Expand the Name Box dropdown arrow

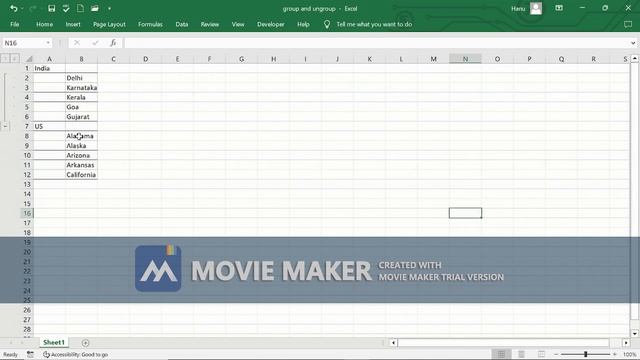tap(48, 43)
